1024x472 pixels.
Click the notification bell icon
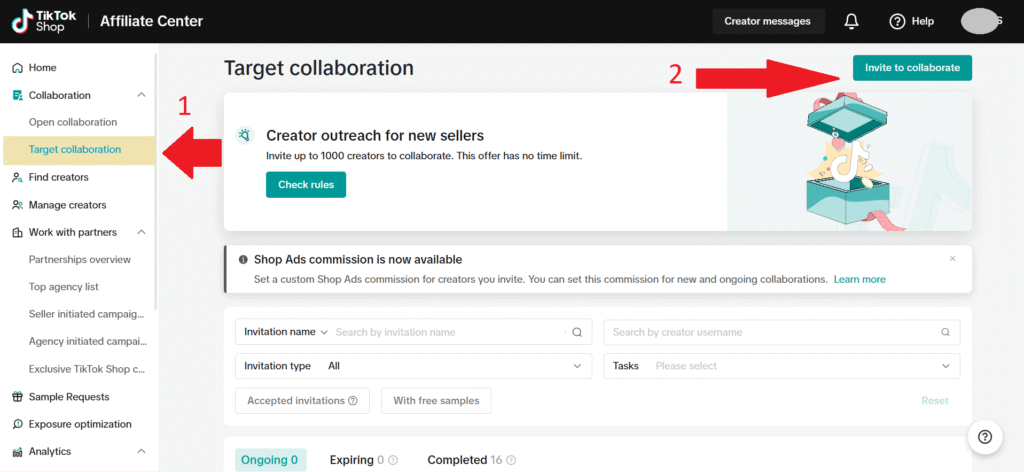point(851,21)
